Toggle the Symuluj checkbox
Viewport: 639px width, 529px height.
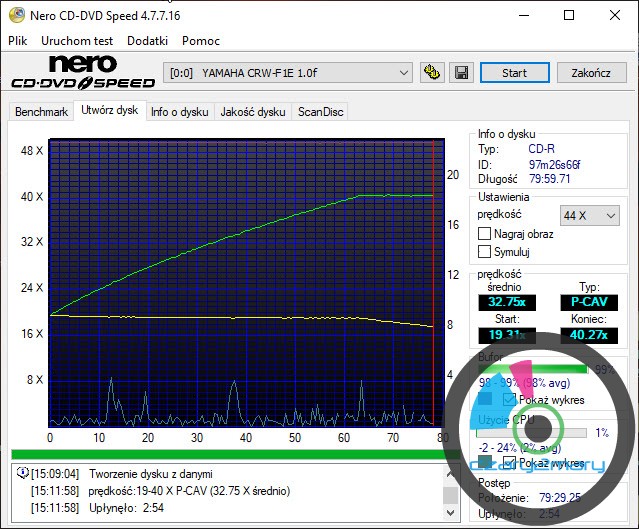pos(485,252)
